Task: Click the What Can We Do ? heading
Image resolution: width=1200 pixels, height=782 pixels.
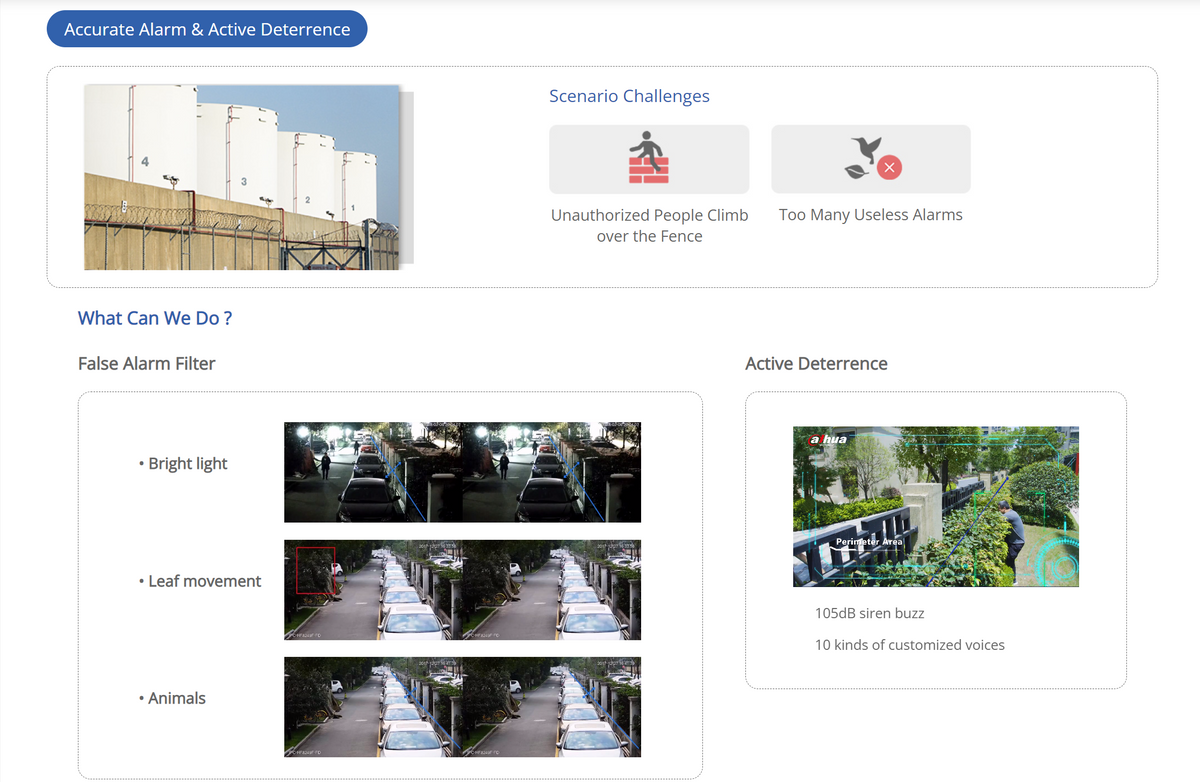Action: tap(155, 318)
